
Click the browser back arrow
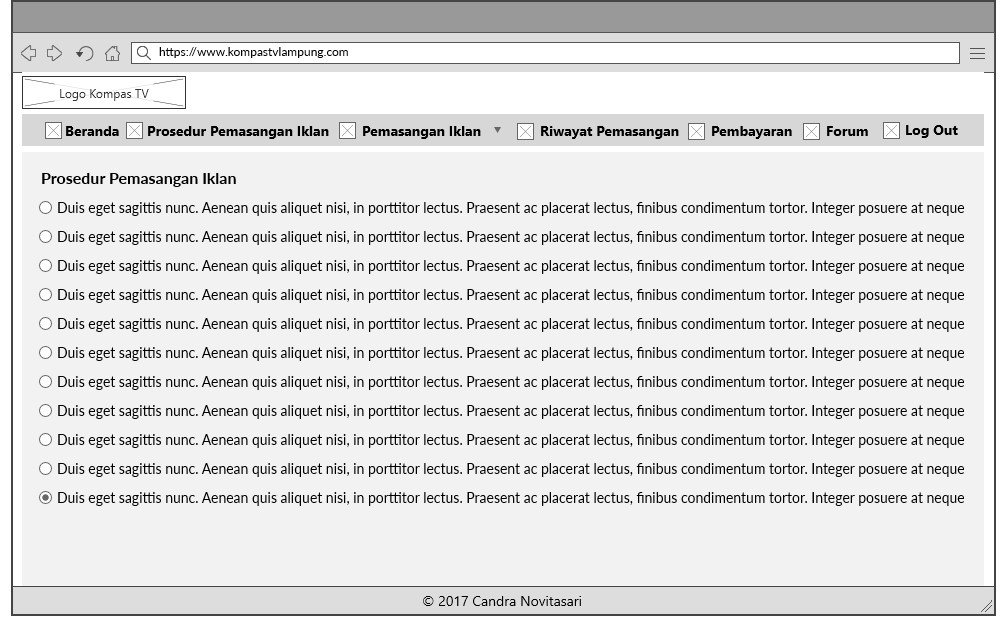(28, 53)
